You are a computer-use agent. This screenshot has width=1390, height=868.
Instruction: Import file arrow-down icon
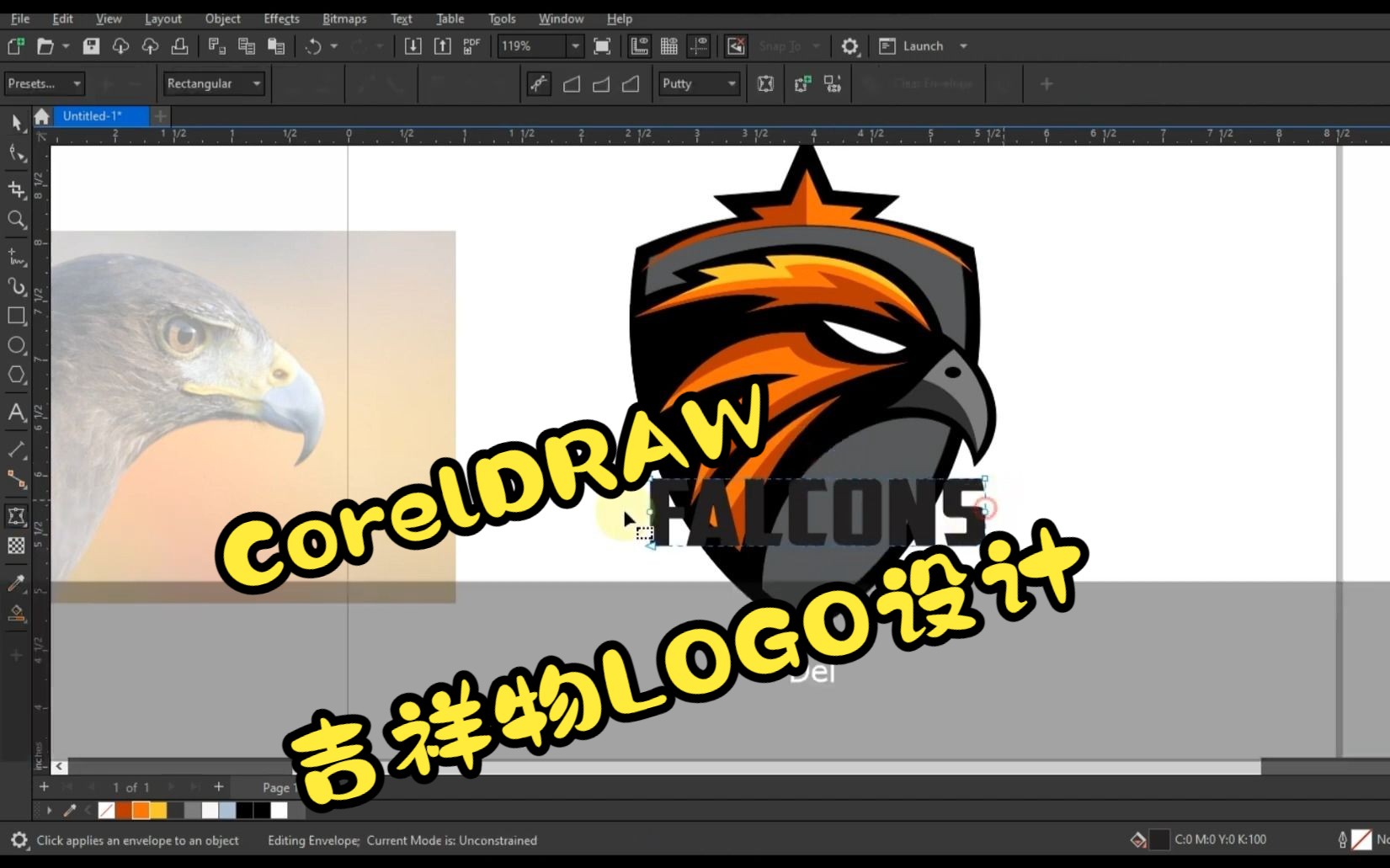[x=413, y=46]
